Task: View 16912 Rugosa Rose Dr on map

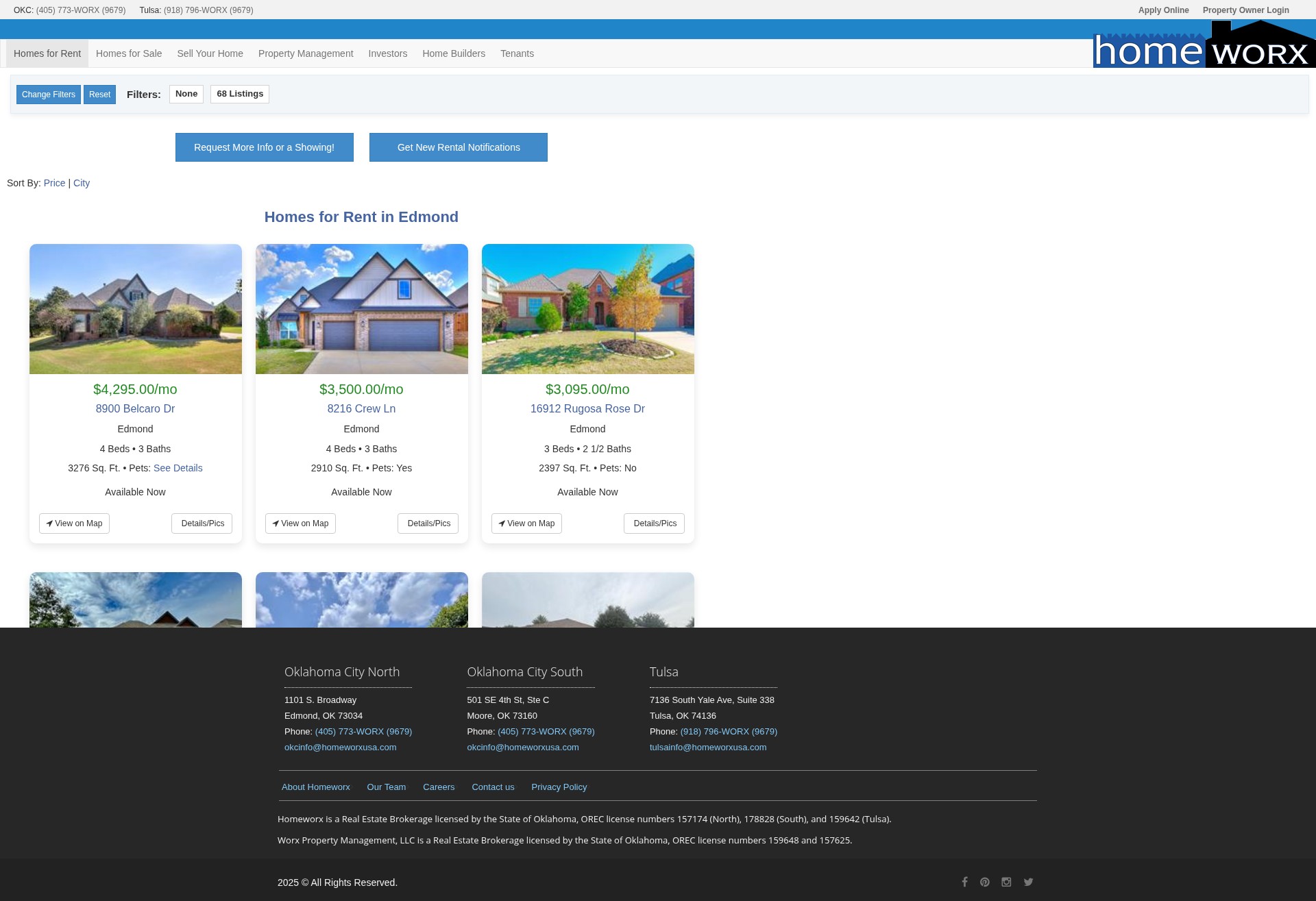Action: pos(526,523)
